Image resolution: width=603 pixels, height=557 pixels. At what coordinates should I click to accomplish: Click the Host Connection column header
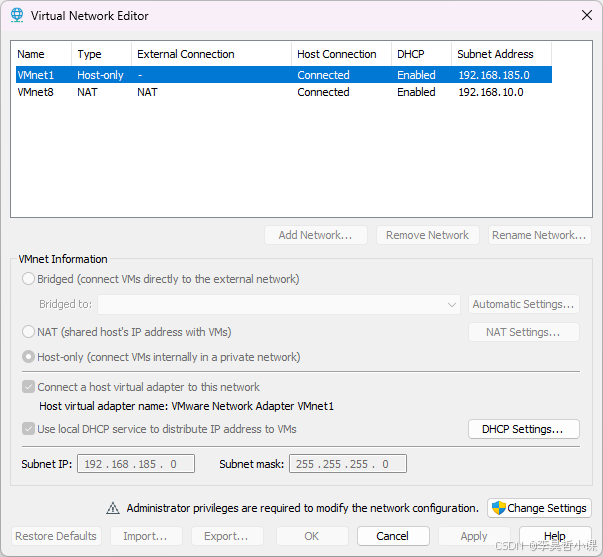coord(341,54)
